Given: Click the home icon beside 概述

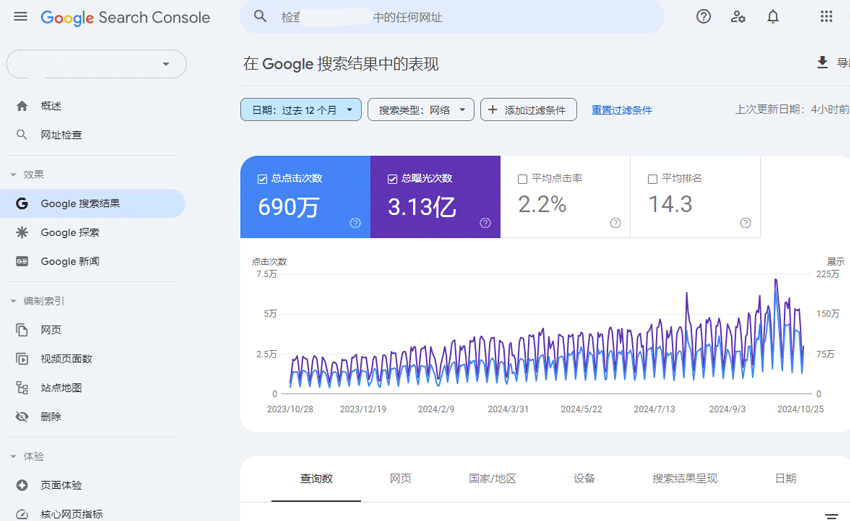Looking at the screenshot, I should tap(22, 106).
